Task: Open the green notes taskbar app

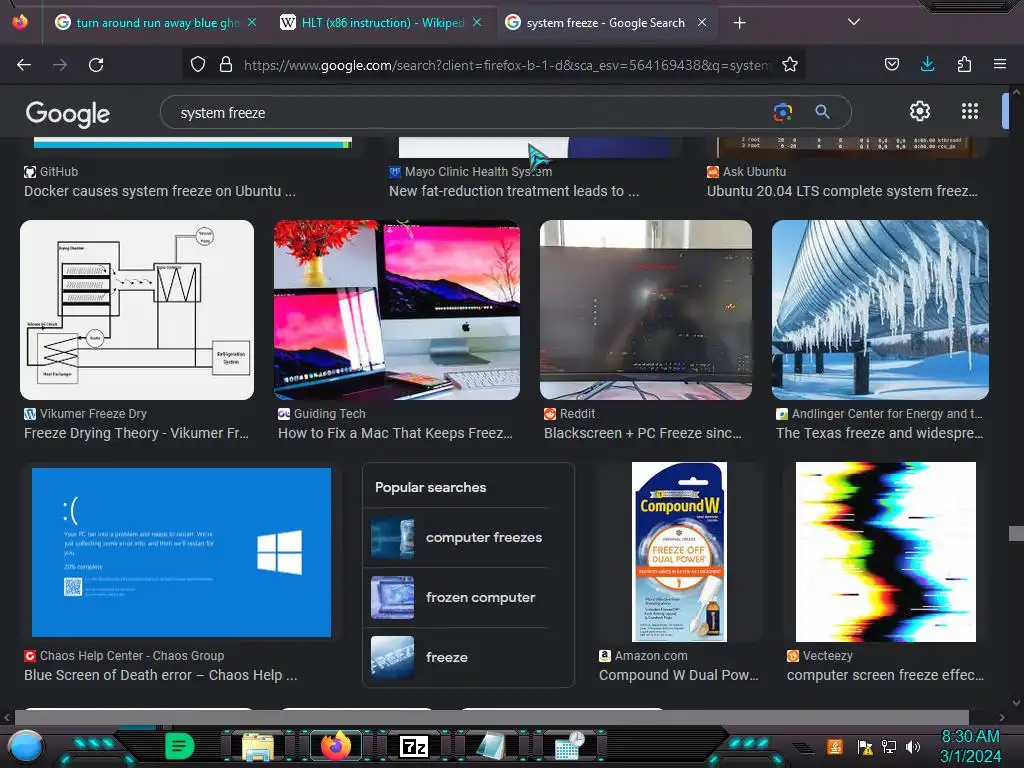Action: pos(179,746)
